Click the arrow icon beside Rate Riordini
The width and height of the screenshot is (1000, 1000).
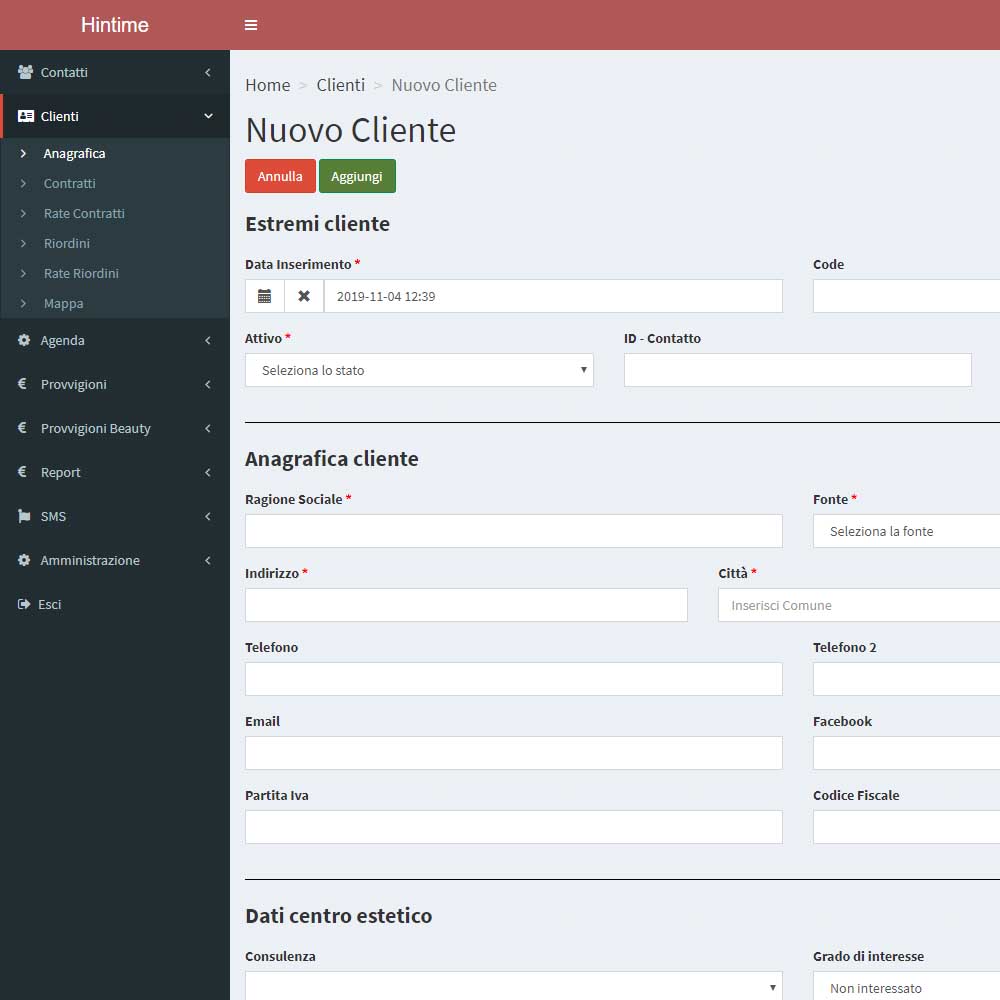click(x=23, y=273)
